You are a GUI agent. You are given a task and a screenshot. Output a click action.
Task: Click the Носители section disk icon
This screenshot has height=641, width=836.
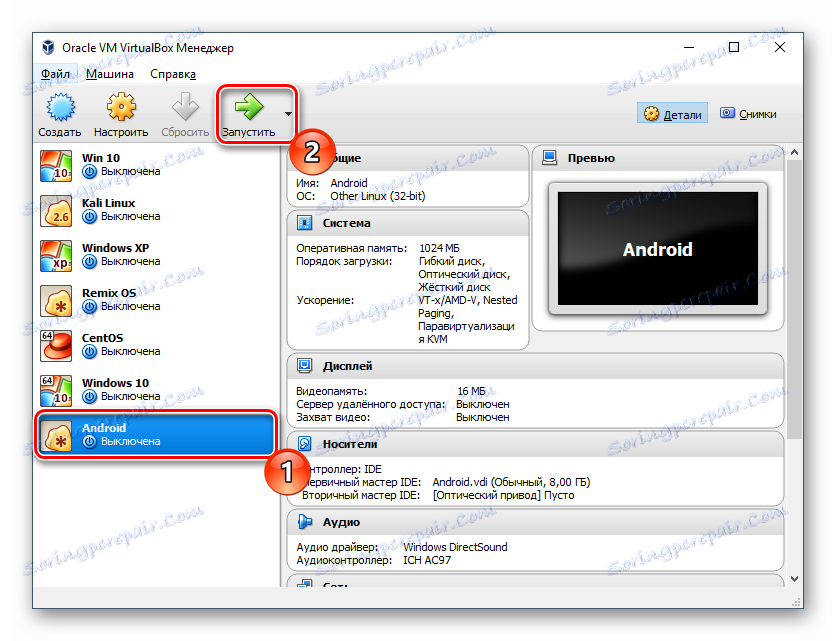click(x=304, y=444)
